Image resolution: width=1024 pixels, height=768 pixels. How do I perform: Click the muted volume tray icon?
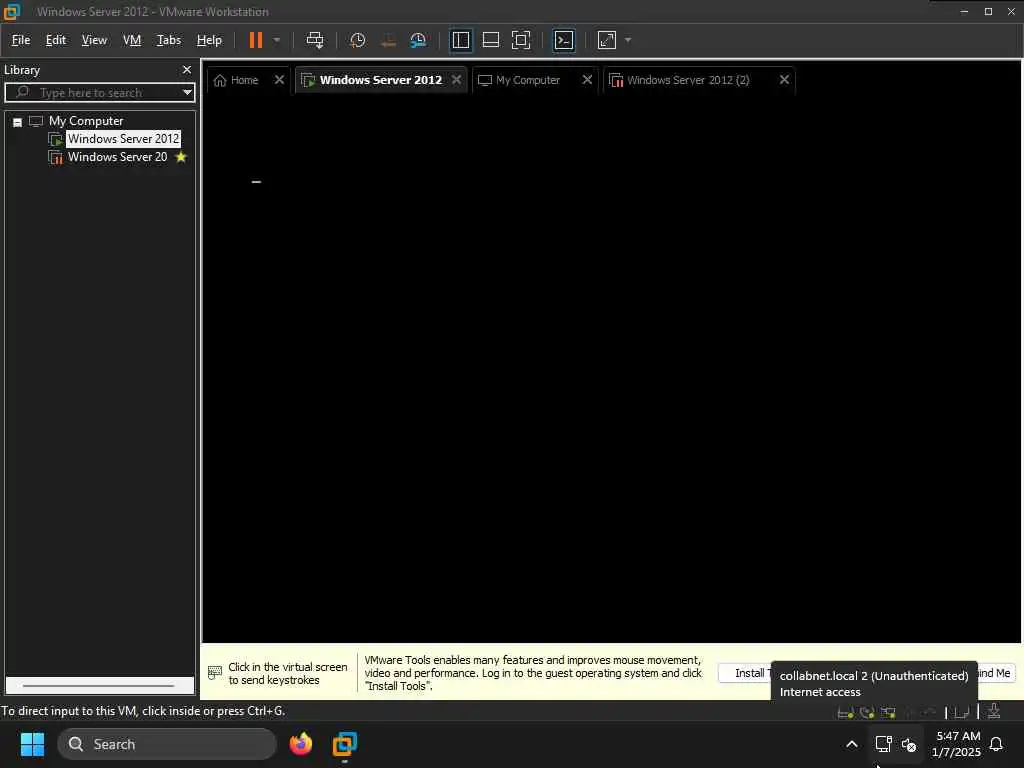click(908, 744)
